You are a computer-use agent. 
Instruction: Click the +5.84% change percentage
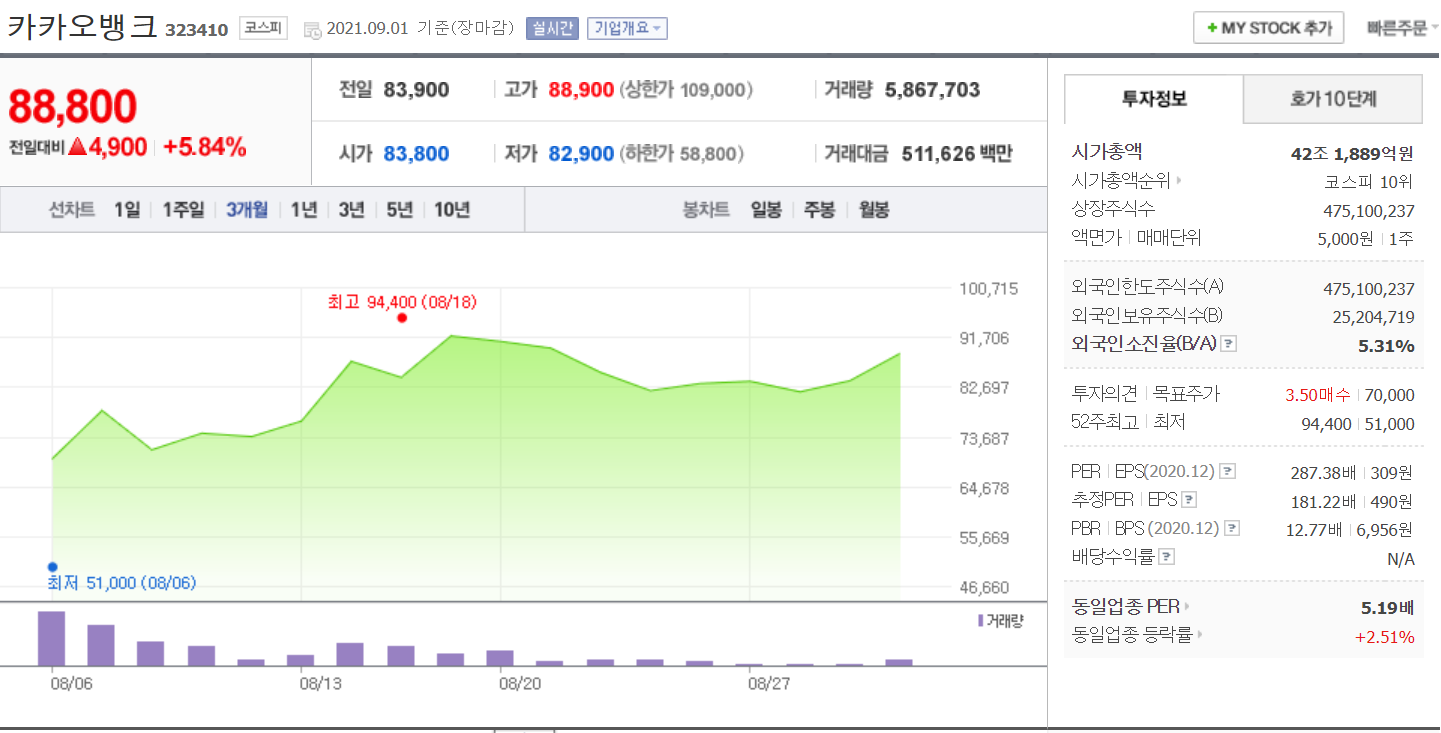[x=204, y=147]
